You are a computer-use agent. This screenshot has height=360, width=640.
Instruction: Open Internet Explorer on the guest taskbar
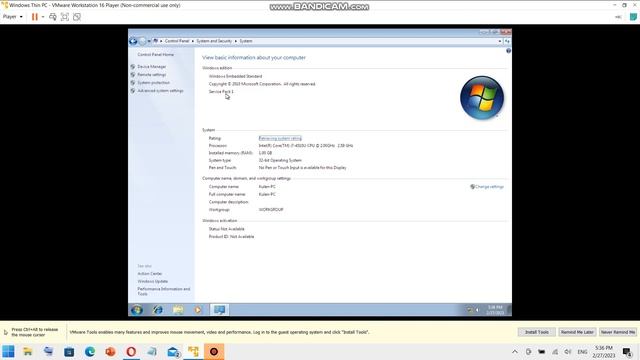(158, 310)
